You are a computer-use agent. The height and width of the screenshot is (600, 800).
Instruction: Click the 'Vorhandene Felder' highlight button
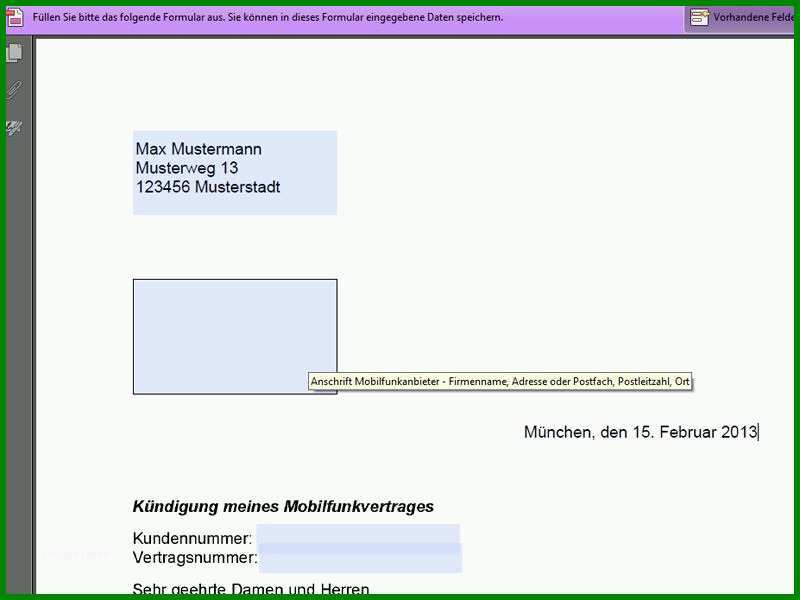point(741,17)
